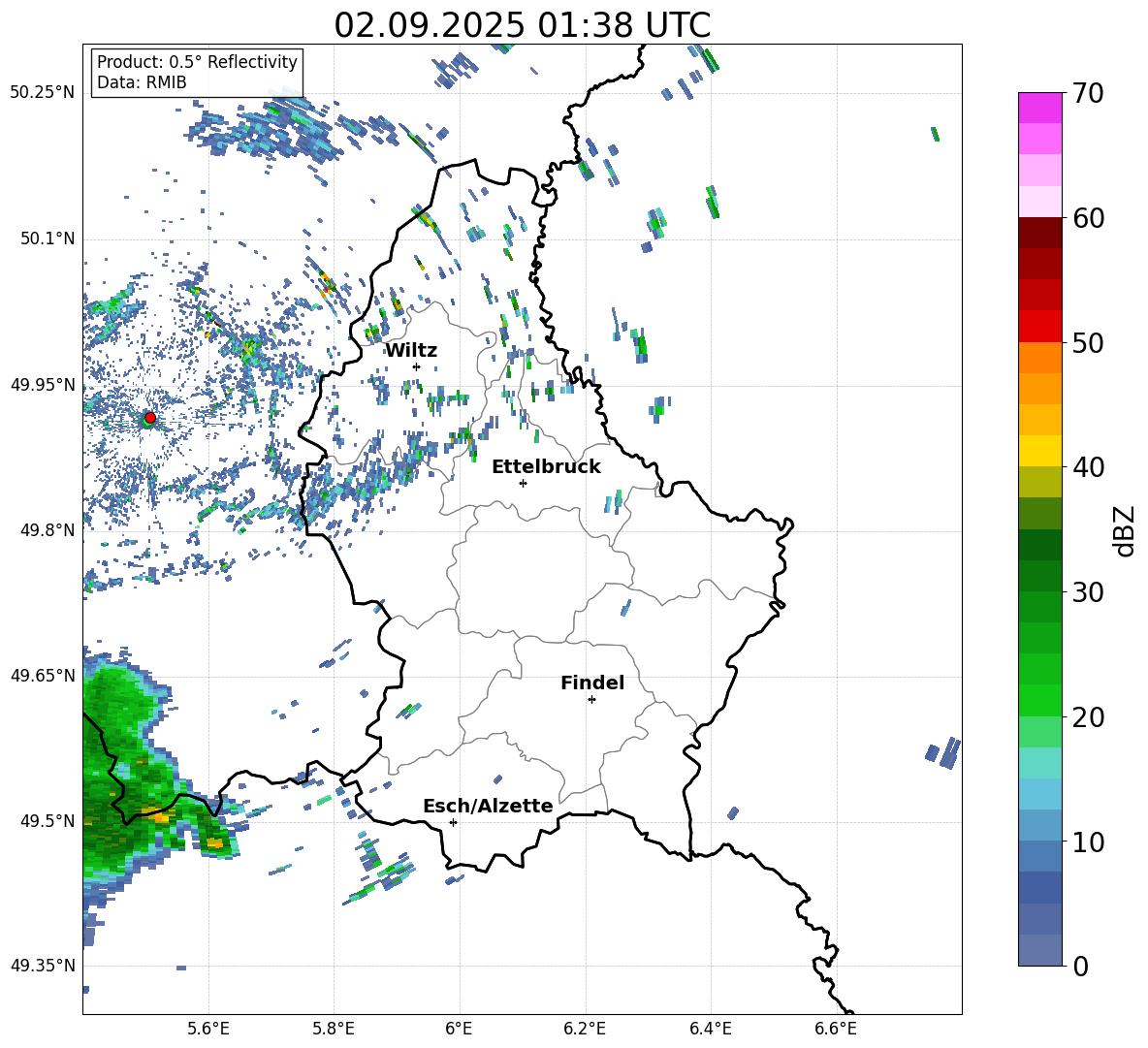The height and width of the screenshot is (1048, 1148).
Task: Click the orange colorbar band just below 50
Action: pyautogui.click(x=1039, y=358)
